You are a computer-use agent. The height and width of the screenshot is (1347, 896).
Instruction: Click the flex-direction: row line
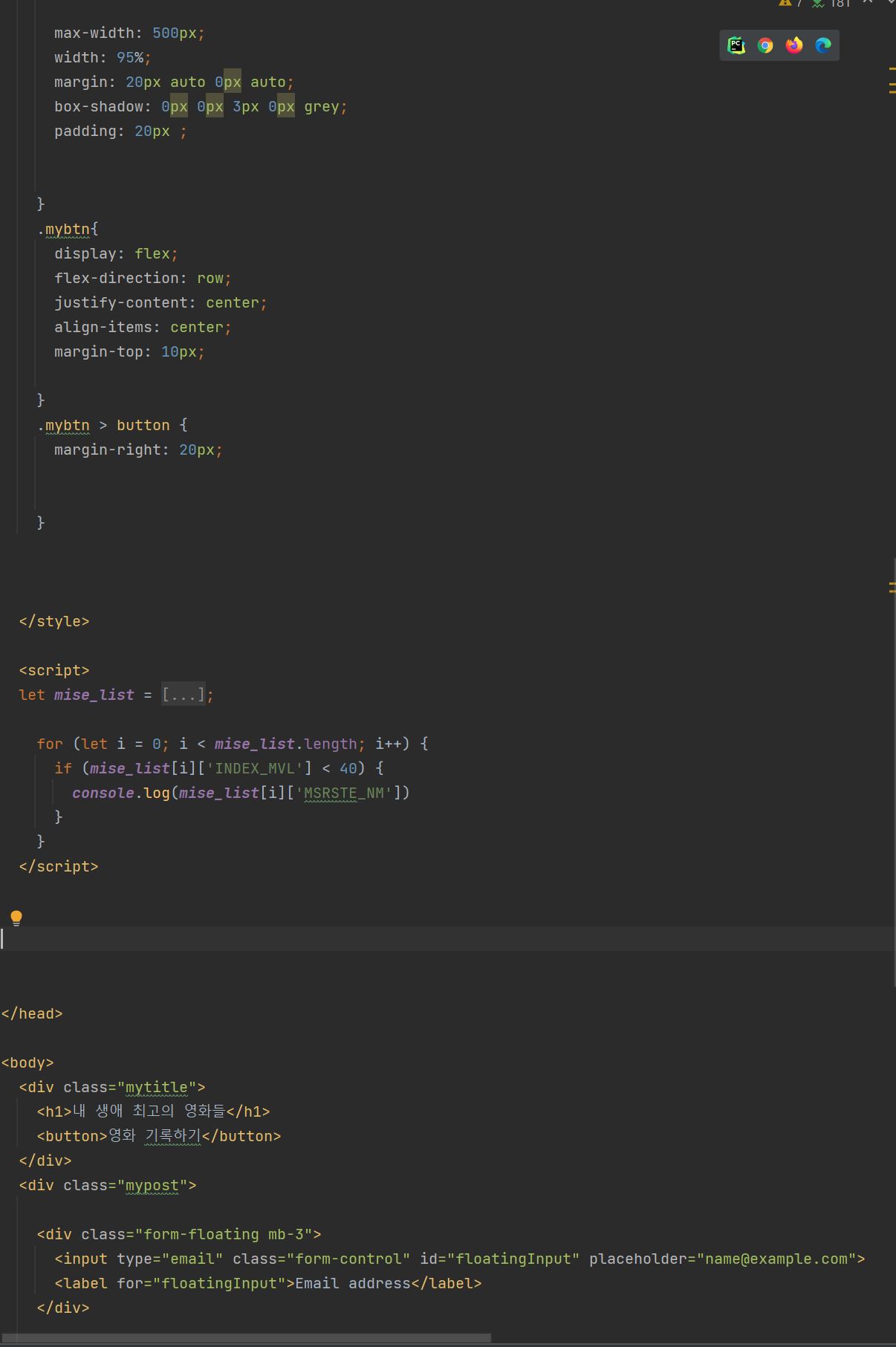(143, 278)
